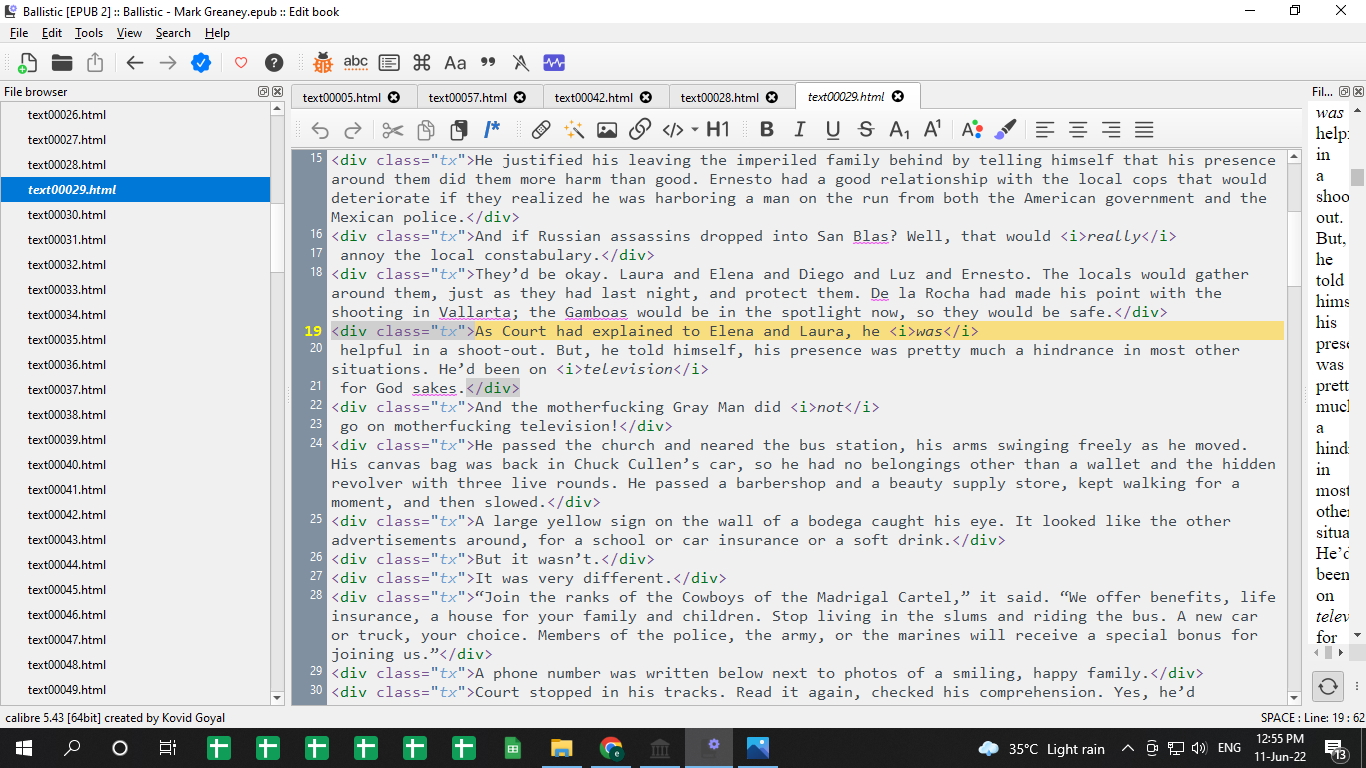Apply superscript formatting
The height and width of the screenshot is (768, 1366).
tap(932, 130)
